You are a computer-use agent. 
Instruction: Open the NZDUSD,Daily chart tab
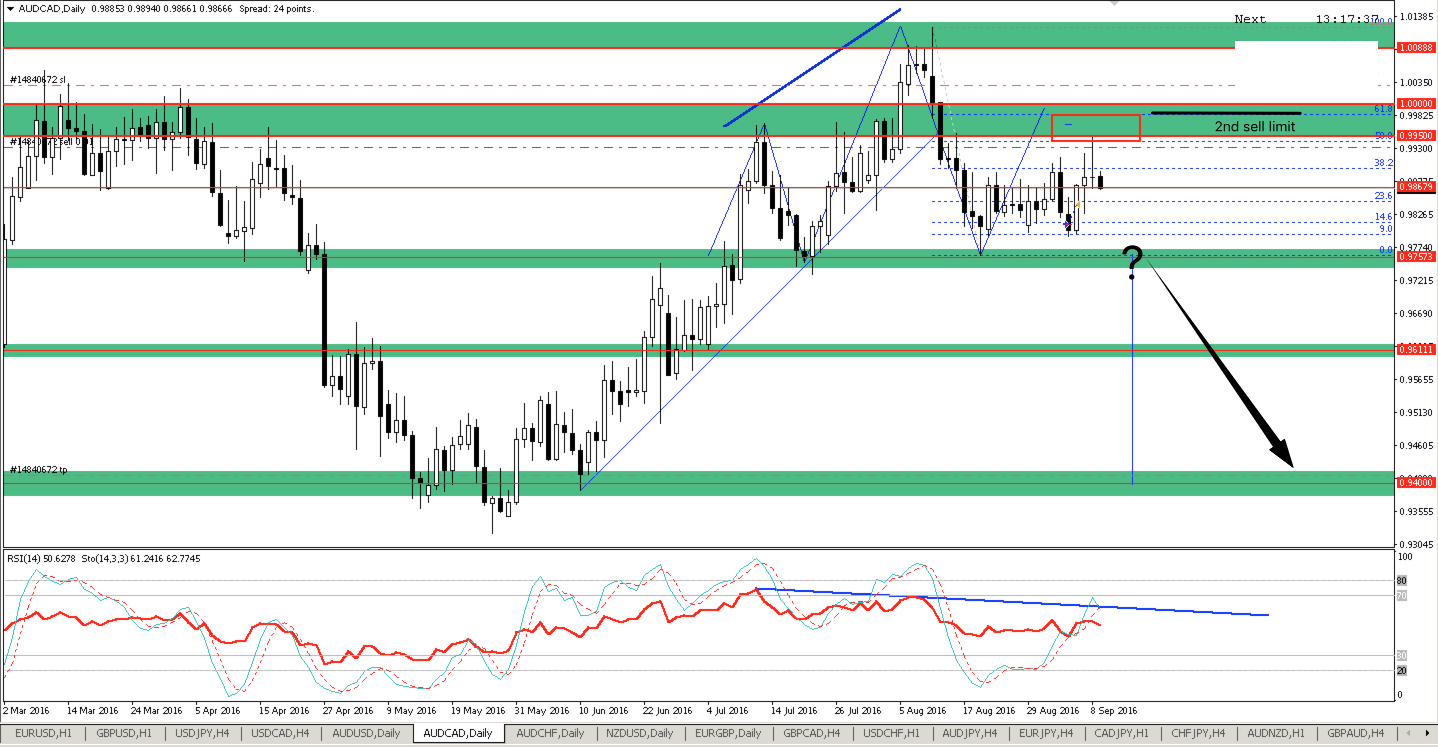[x=641, y=733]
